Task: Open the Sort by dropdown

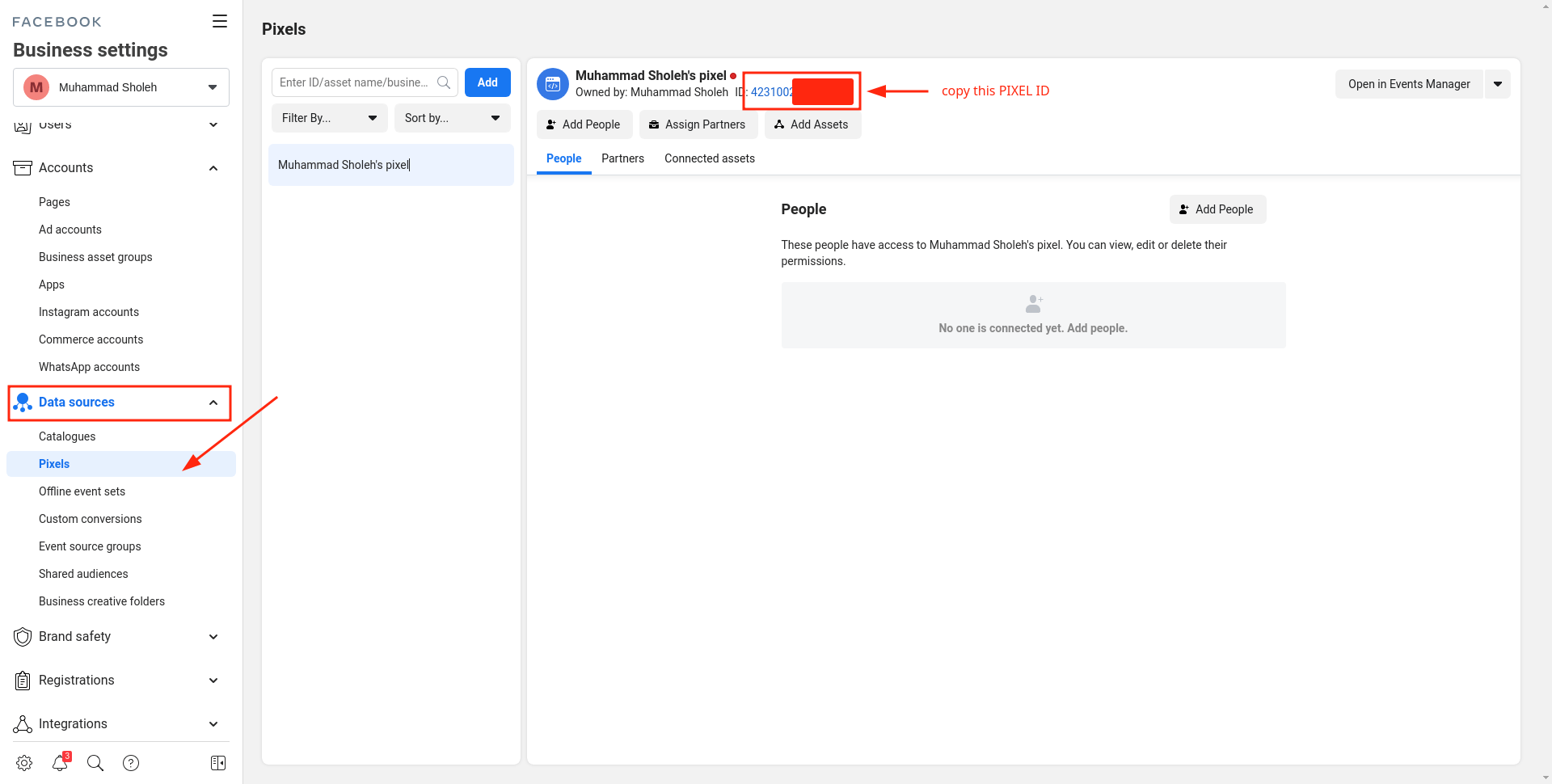Action: [x=453, y=118]
